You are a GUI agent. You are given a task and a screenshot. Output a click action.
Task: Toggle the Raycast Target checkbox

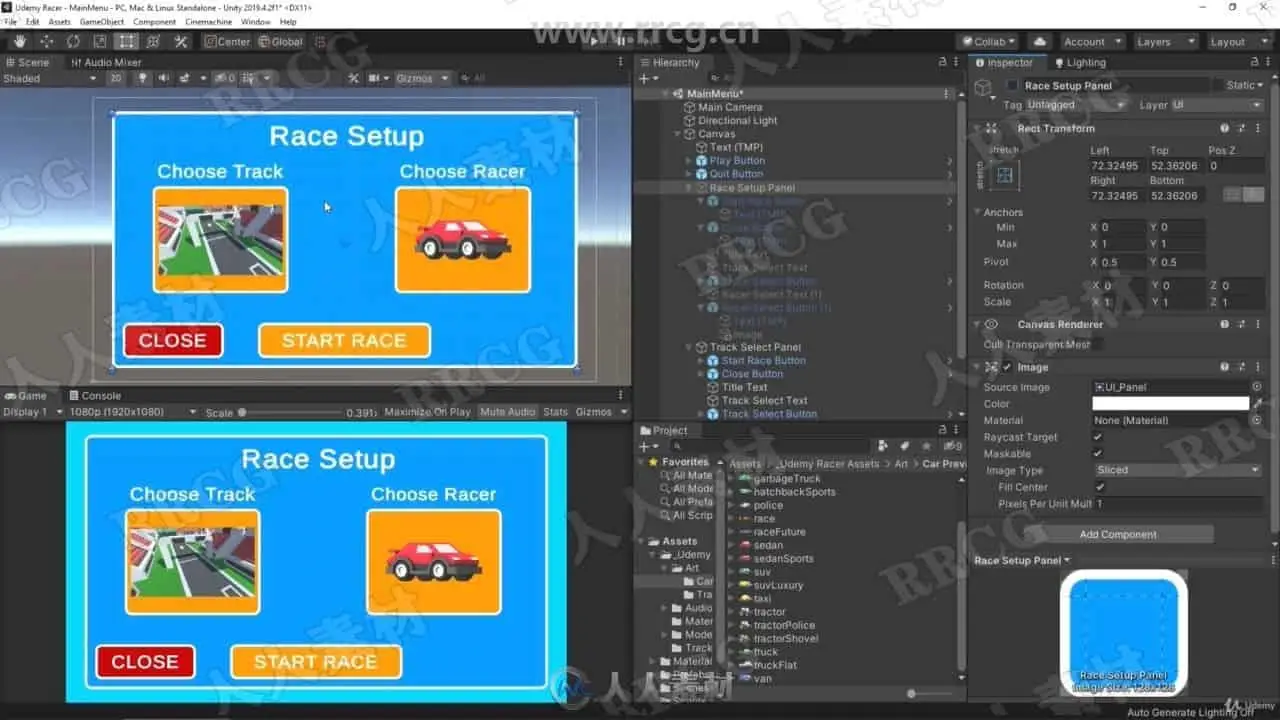1098,437
